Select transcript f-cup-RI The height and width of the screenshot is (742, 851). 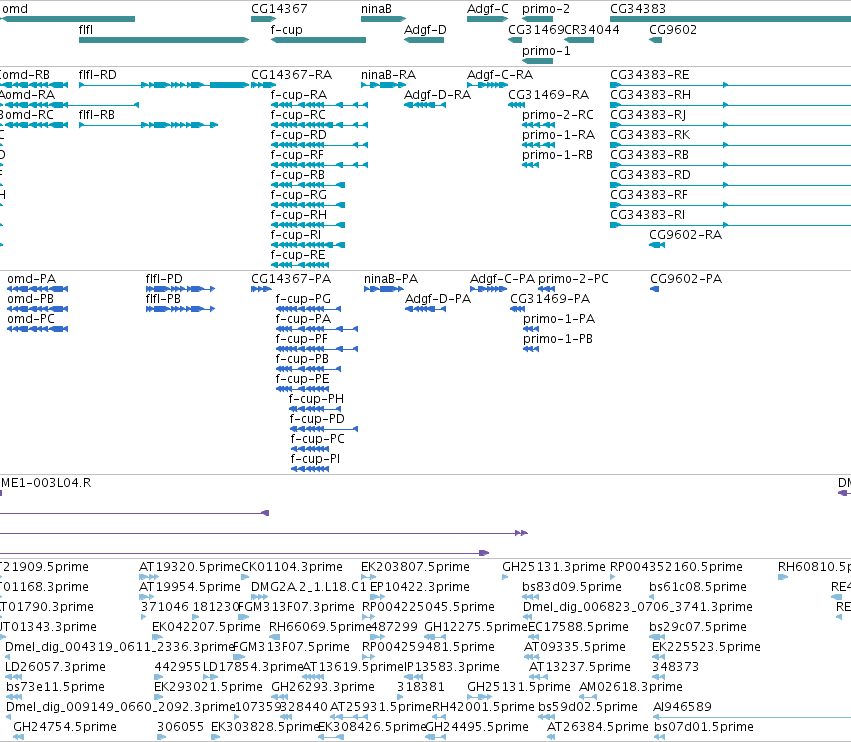[308, 245]
